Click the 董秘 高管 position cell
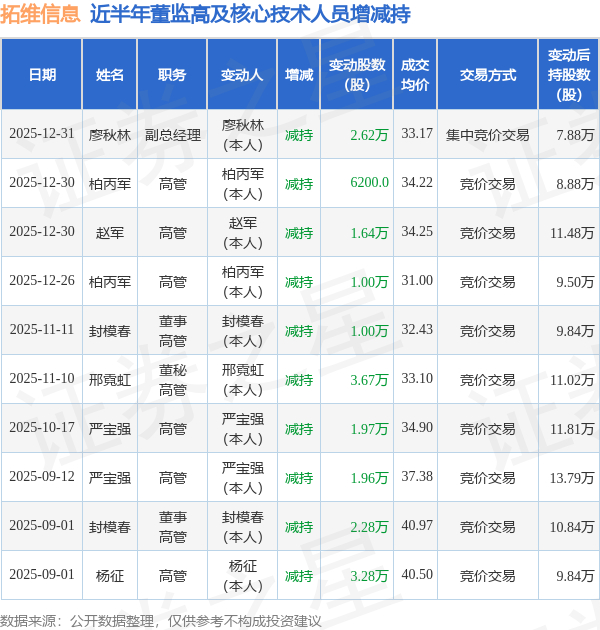Screen dimensions: 600x630 pyautogui.click(x=172, y=380)
